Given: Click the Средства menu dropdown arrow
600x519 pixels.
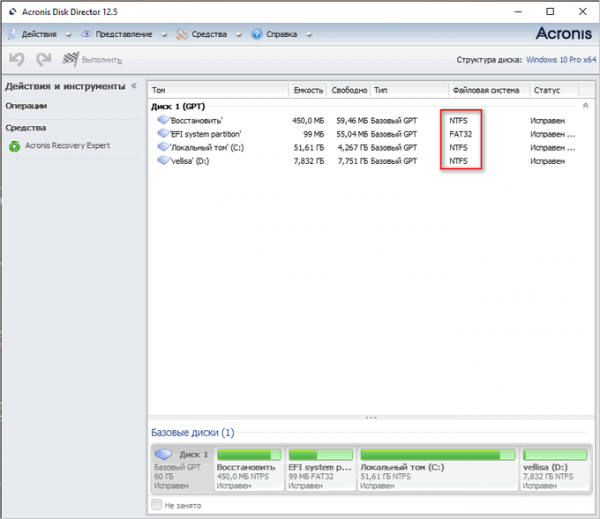Looking at the screenshot, I should click(x=238, y=35).
